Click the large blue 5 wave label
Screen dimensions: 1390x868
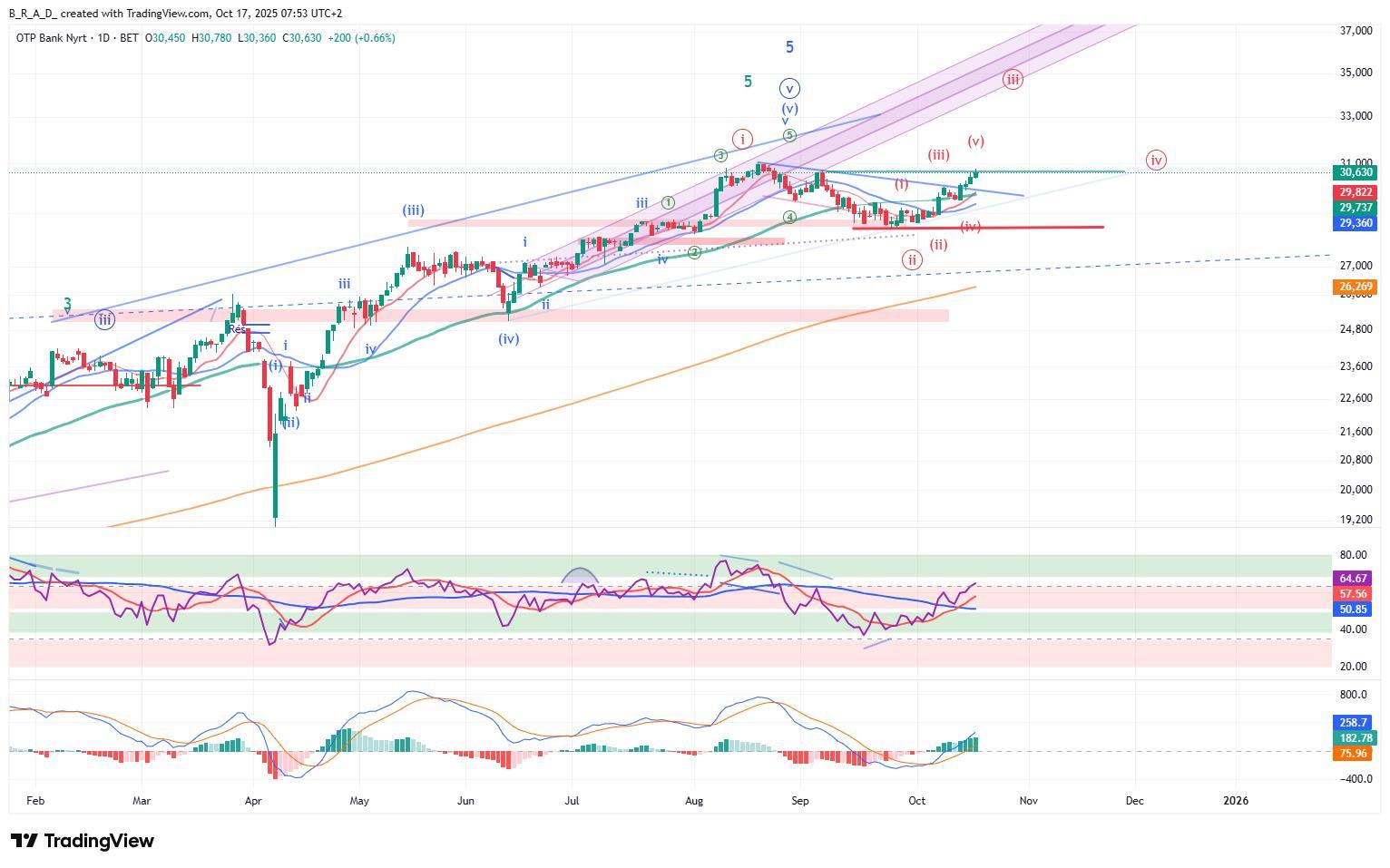(x=789, y=47)
